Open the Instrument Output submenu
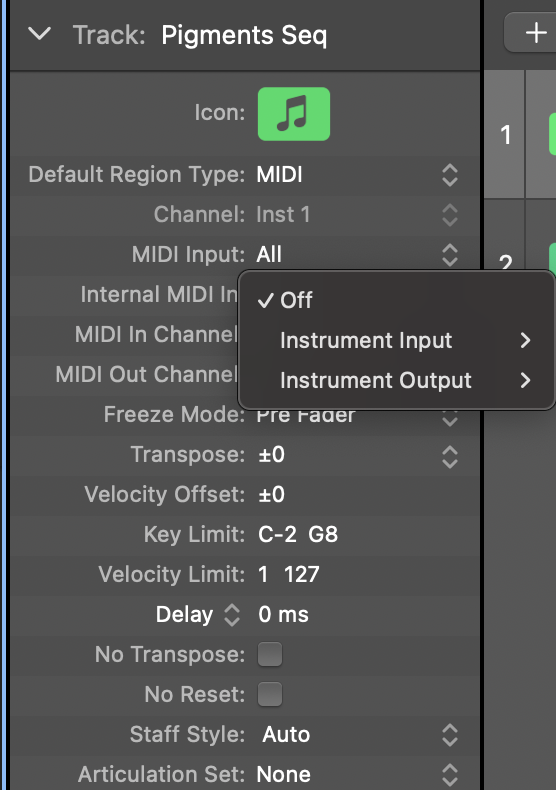This screenshot has height=790, width=556. click(396, 380)
